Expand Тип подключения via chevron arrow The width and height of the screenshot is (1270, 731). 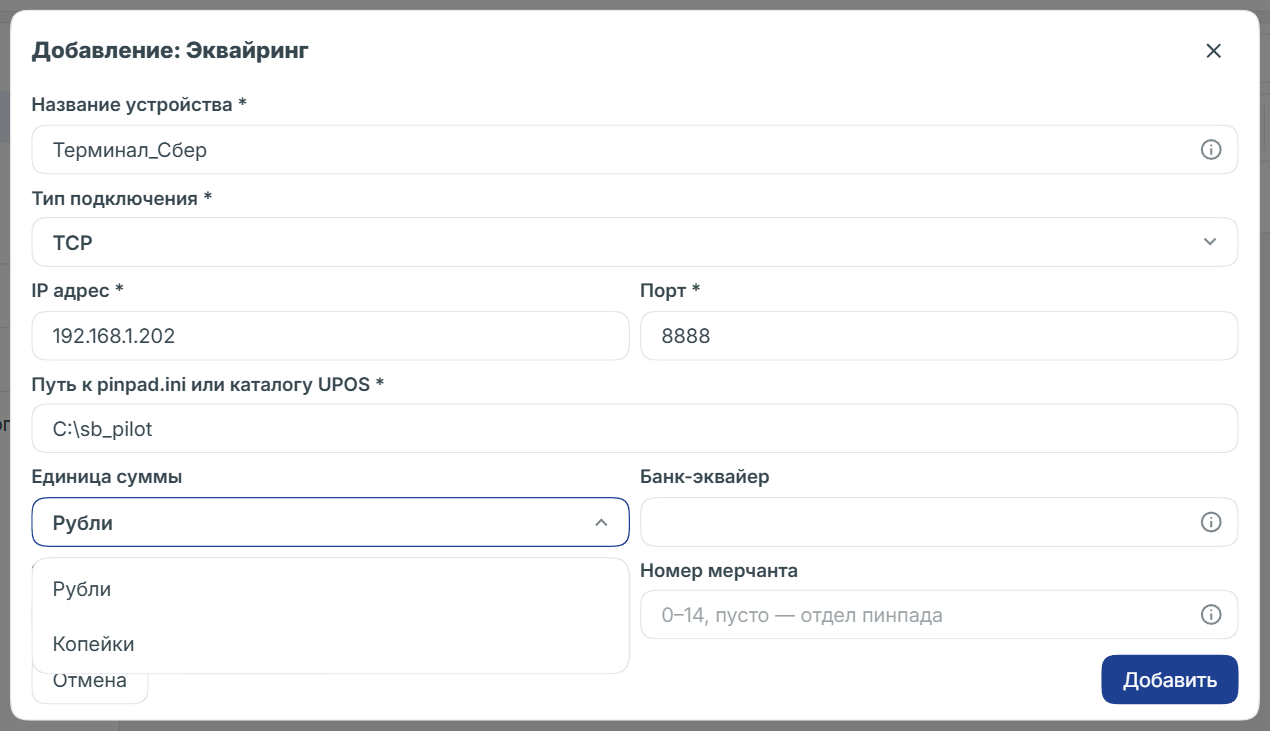[x=1210, y=242]
